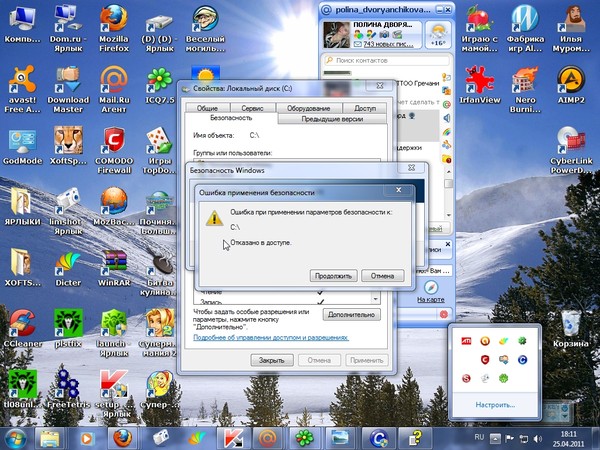Open the Dicter desktop shortcut
The image size is (600, 450).
pyautogui.click(x=68, y=269)
